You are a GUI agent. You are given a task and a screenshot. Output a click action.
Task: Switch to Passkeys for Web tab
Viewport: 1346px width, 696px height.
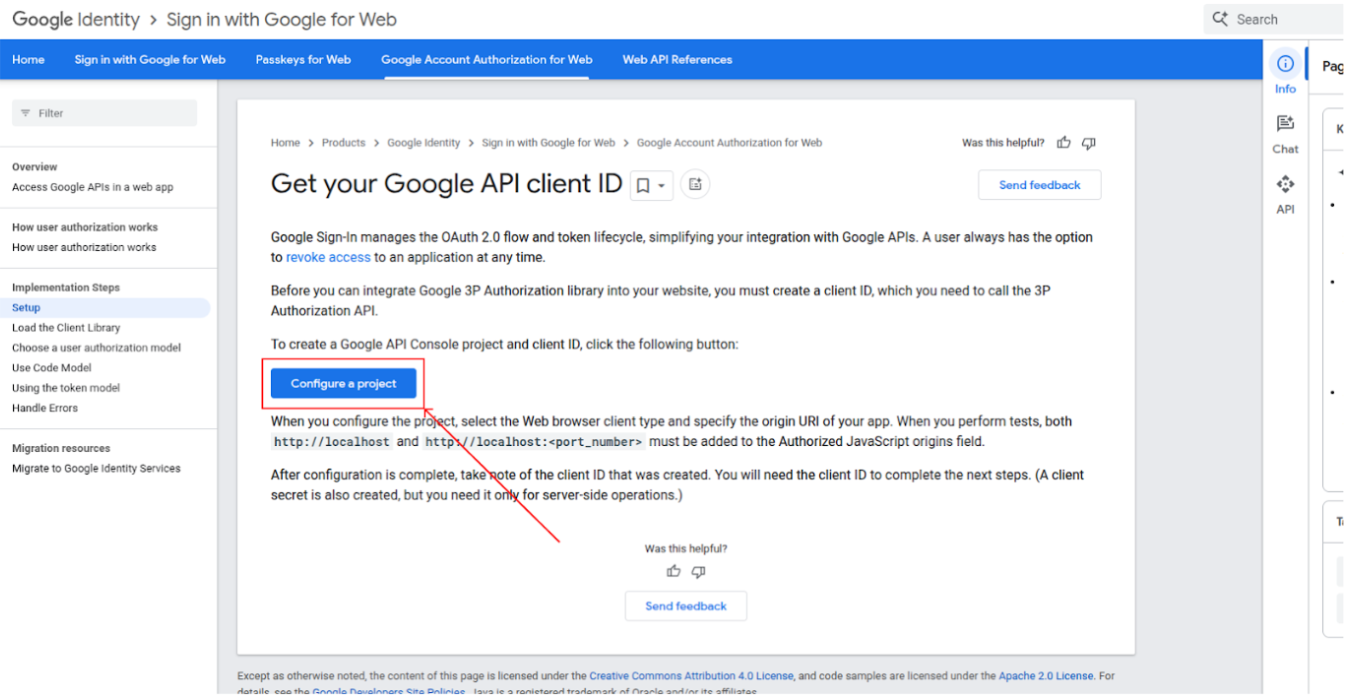tap(303, 60)
